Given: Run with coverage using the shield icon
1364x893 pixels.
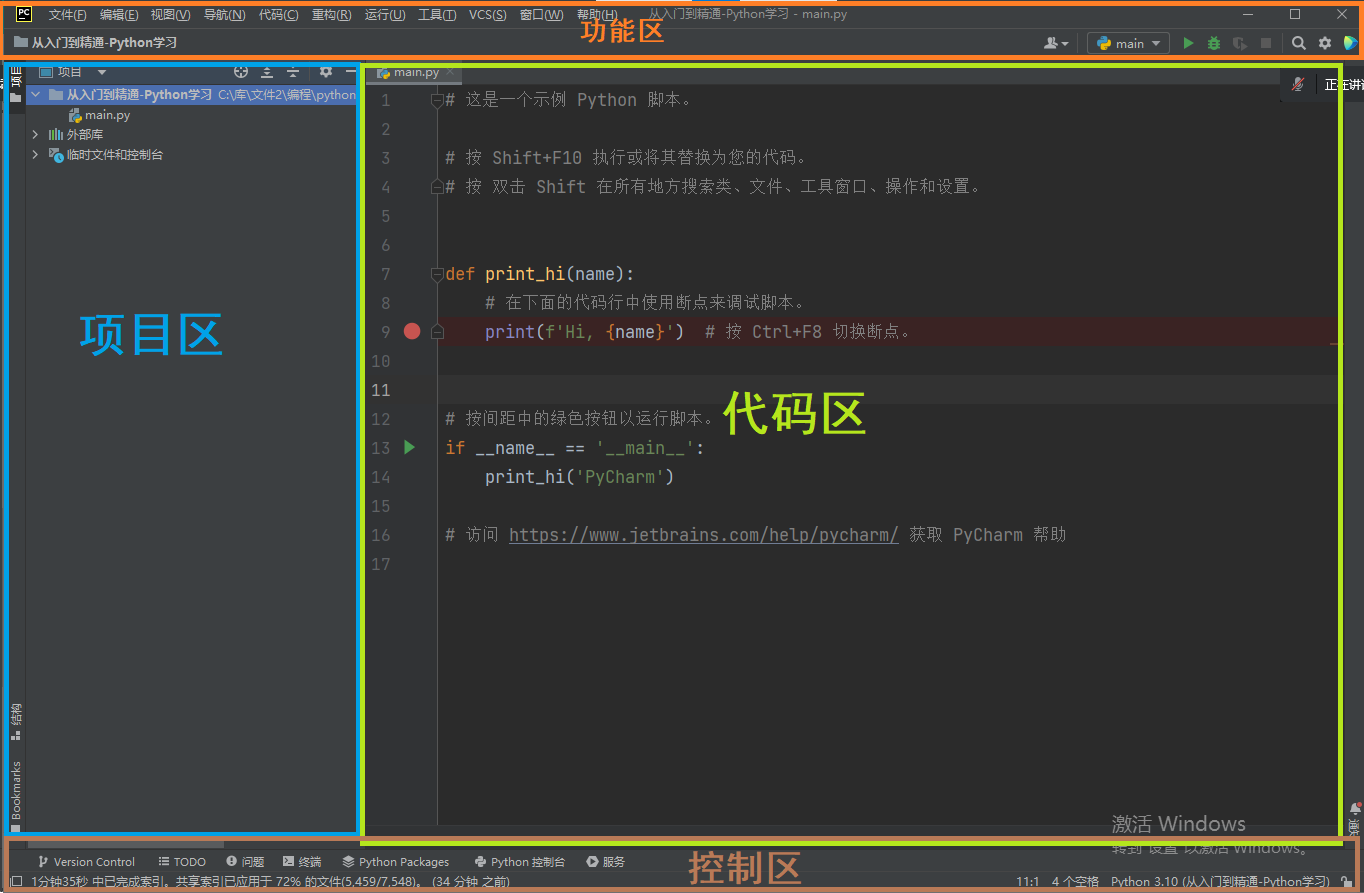Looking at the screenshot, I should point(1240,43).
